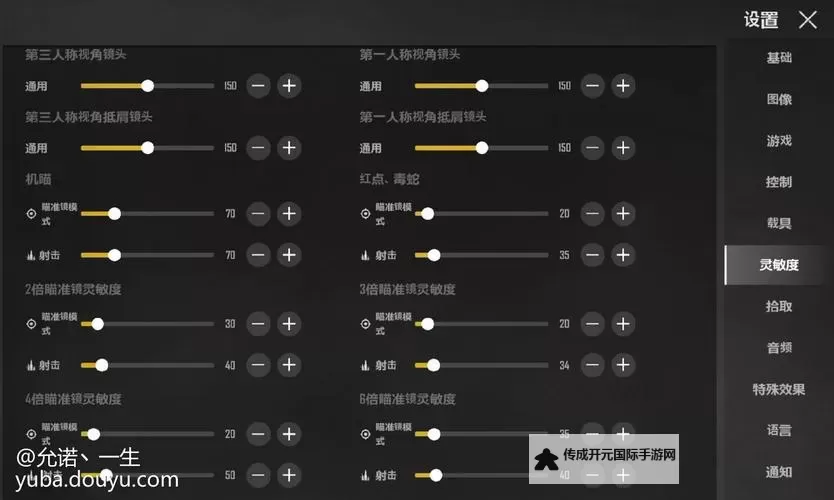Open the 特殊效果 special effects tab

[779, 389]
